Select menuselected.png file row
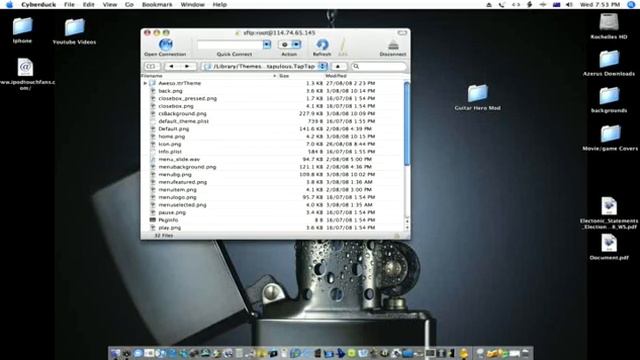Viewport: 640px width, 360px height. click(x=272, y=205)
